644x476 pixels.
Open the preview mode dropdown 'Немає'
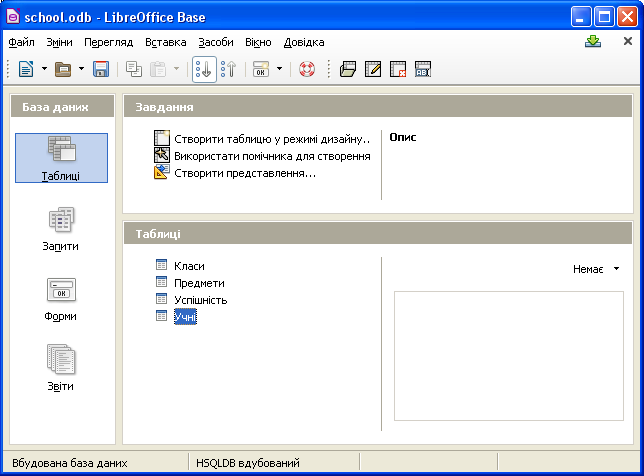597,269
